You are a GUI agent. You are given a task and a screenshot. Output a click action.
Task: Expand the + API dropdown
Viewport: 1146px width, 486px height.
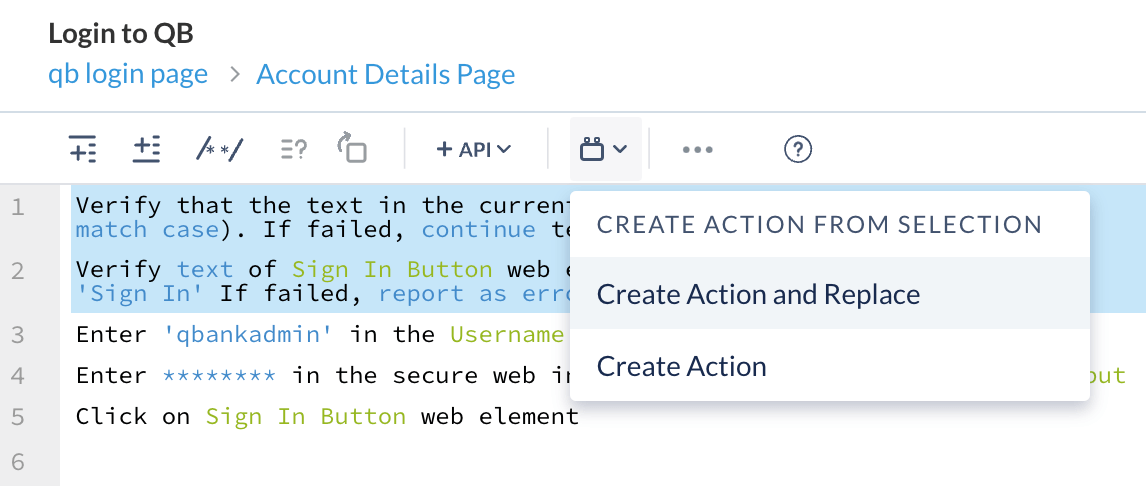(474, 149)
